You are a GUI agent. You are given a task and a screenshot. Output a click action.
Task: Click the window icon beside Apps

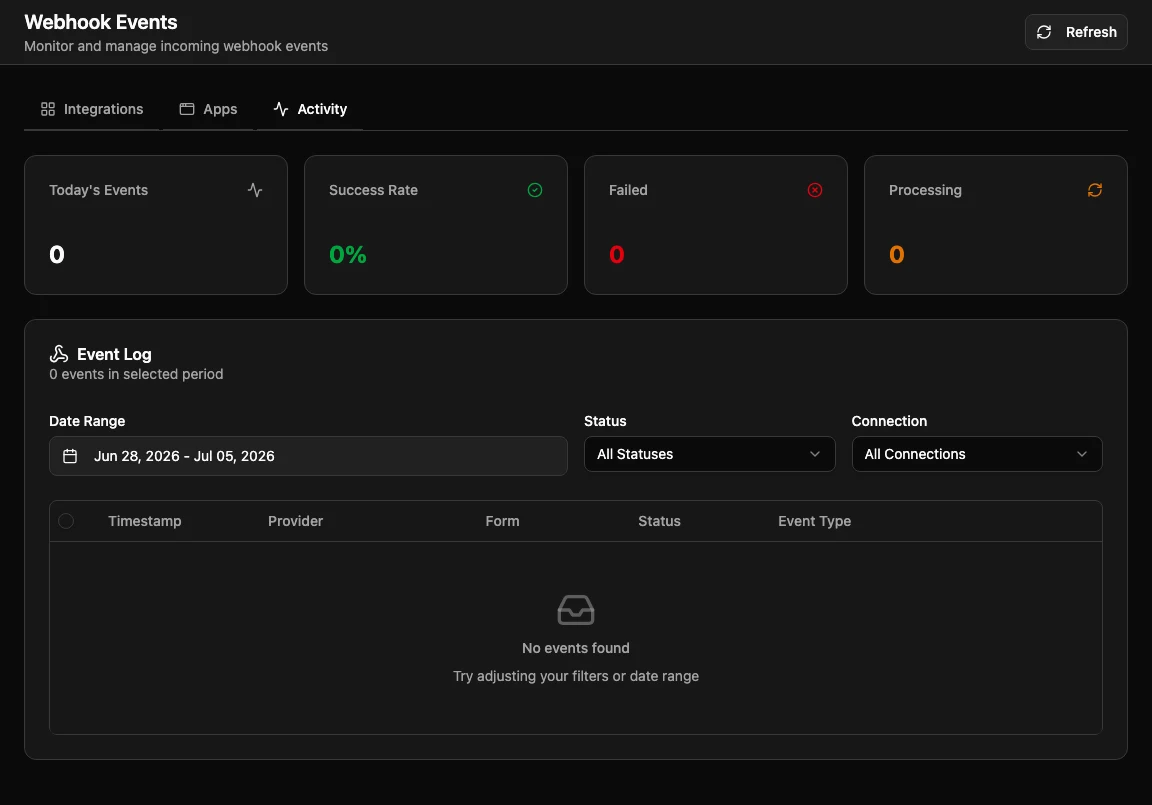[187, 109]
